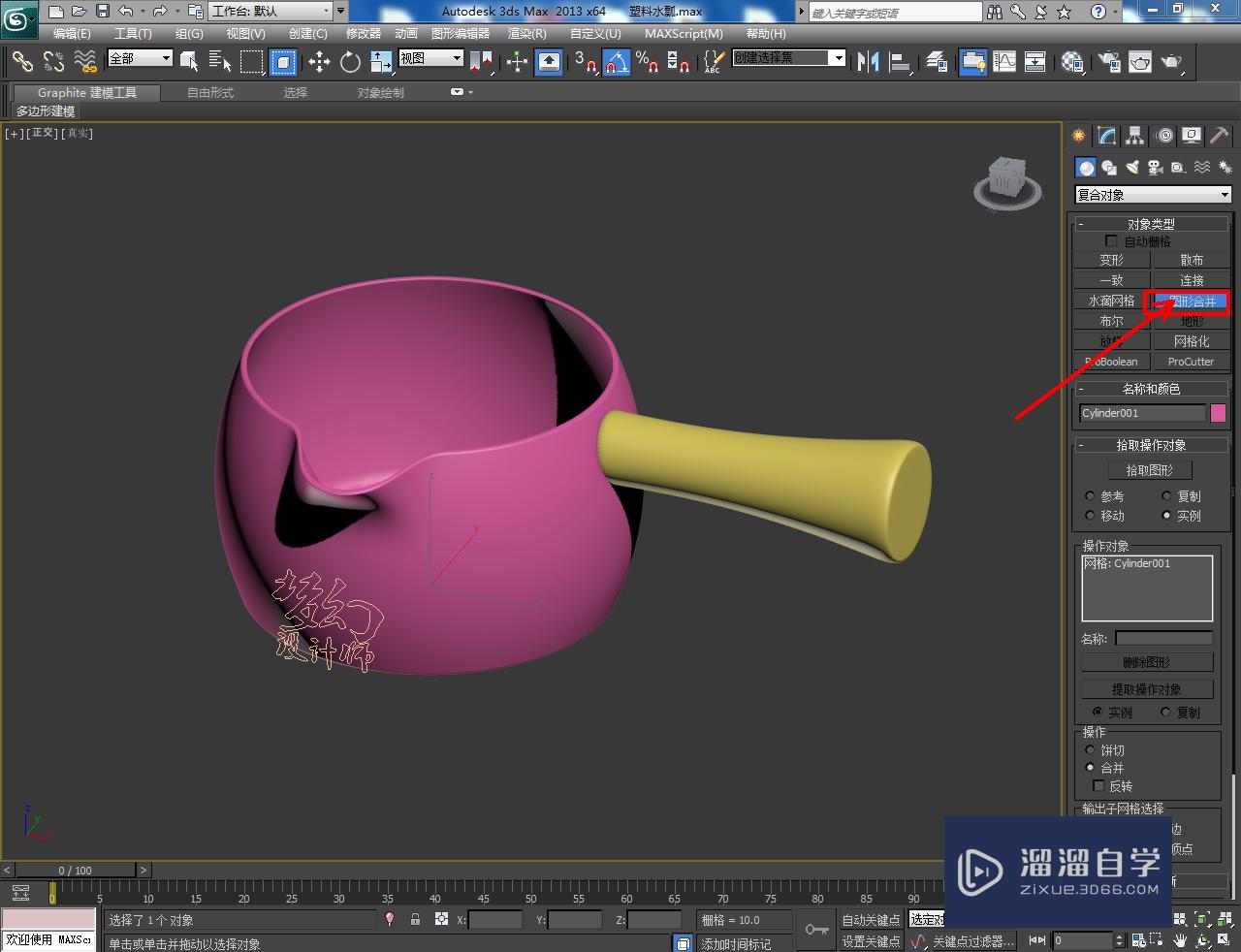
Task: Click the Align tool
Action: click(901, 62)
